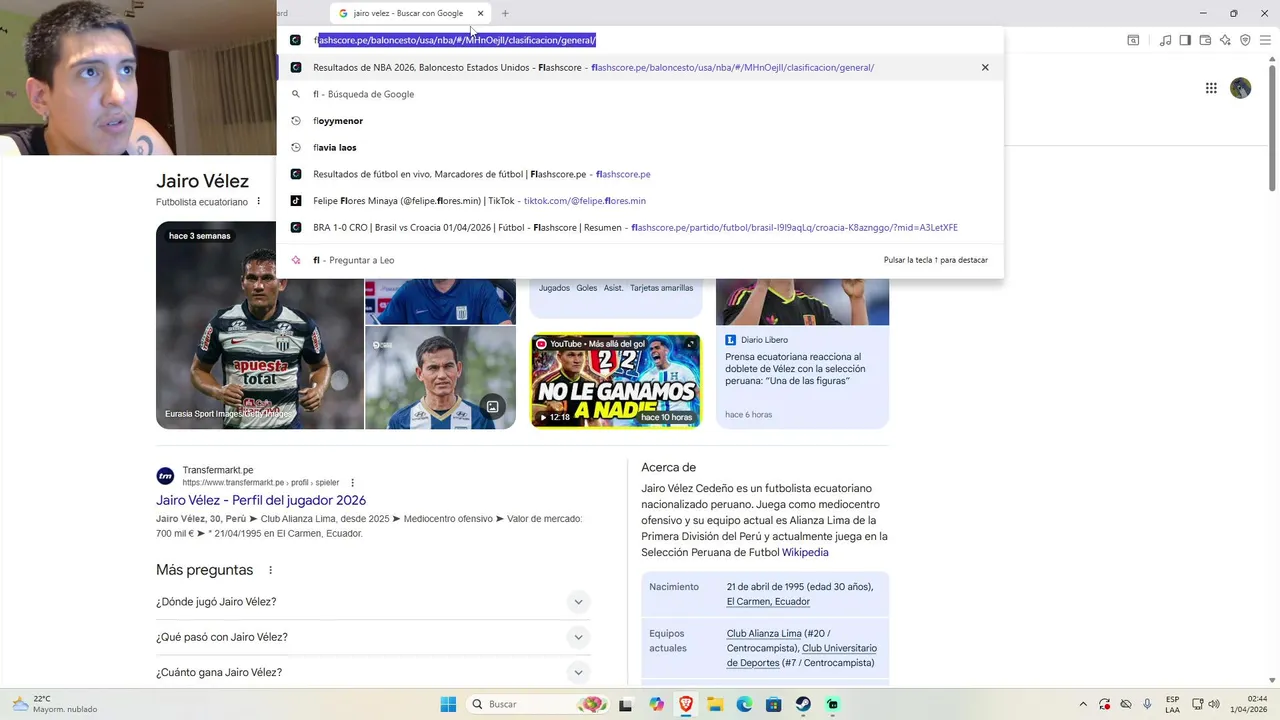Open Microsoft Store from taskbar
Screen dimensions: 1280x720
(773, 704)
